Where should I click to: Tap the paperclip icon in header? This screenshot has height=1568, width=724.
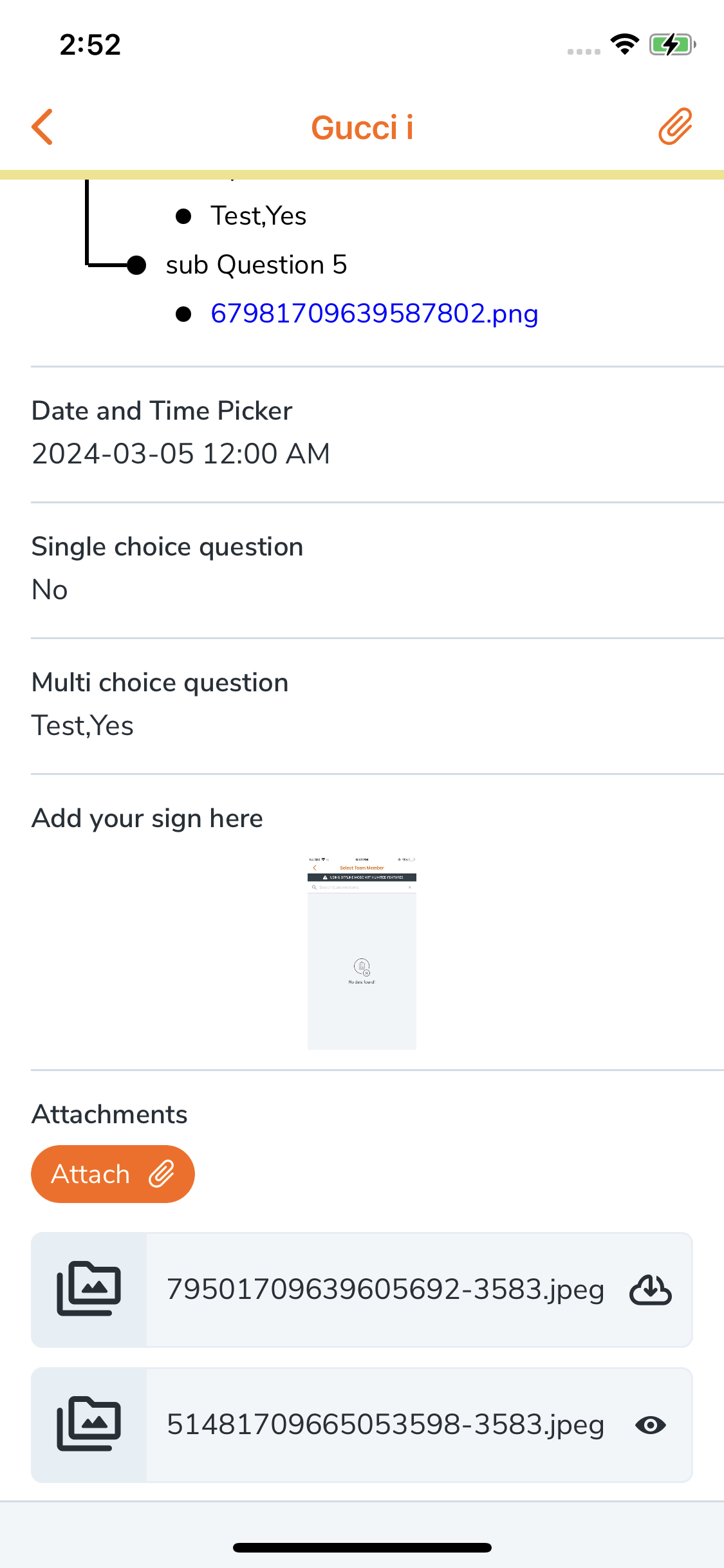point(675,126)
